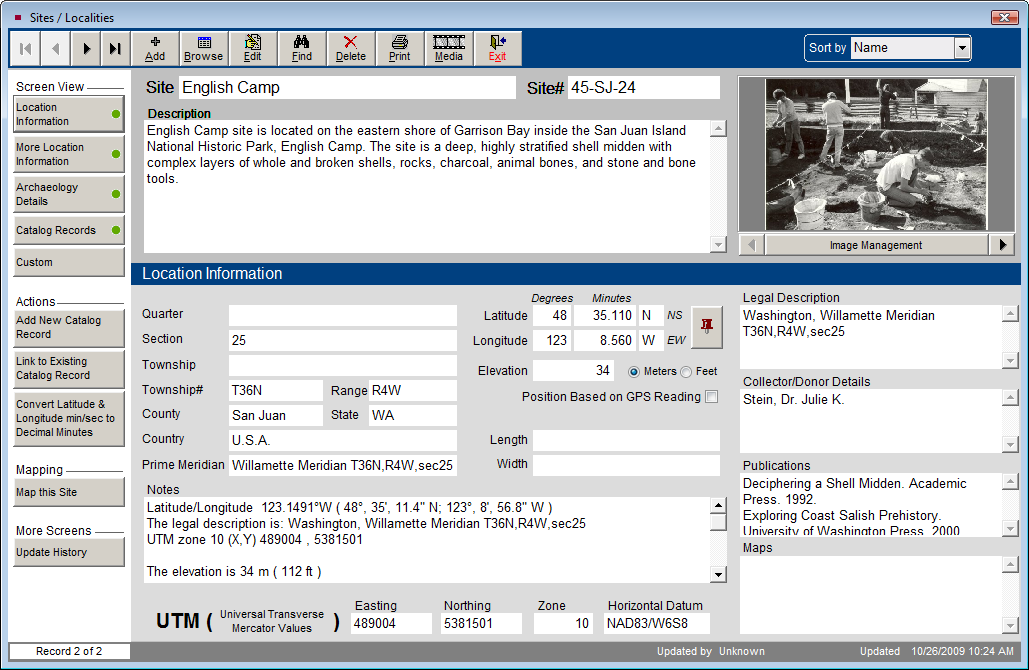The width and height of the screenshot is (1029, 670).
Task: Click the Edit record toolbar icon
Action: pos(253,48)
